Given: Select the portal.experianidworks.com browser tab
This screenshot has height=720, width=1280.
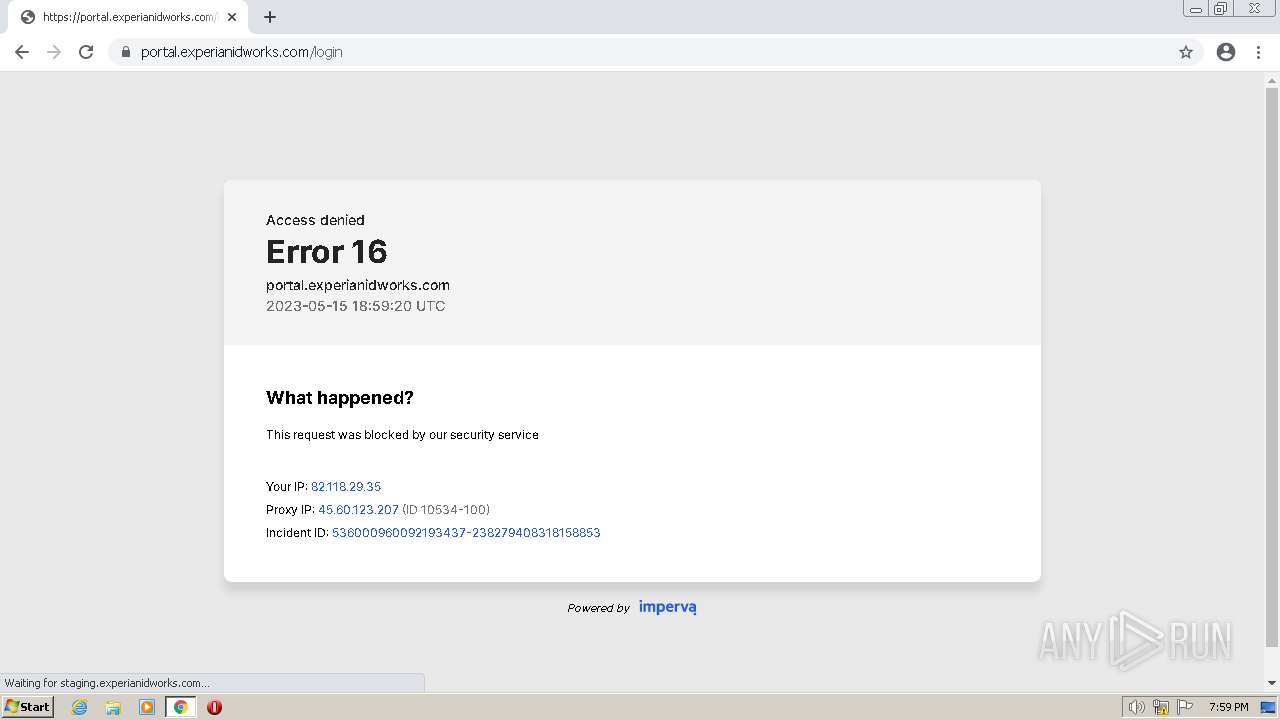Looking at the screenshot, I should point(128,17).
